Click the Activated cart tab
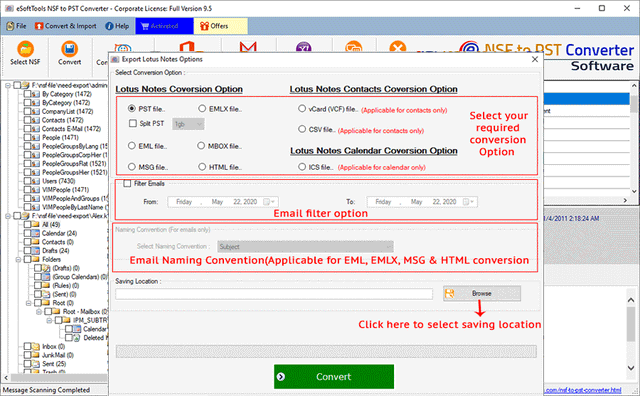Viewport: 640px width, 396px height. 164,26
